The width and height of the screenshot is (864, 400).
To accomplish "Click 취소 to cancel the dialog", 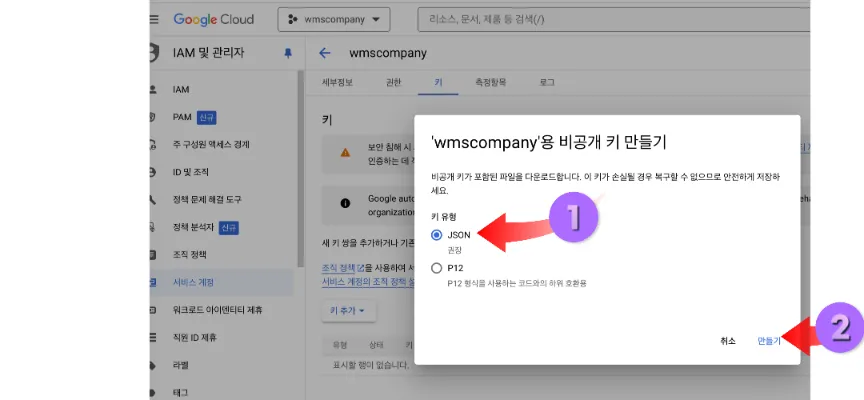I will (727, 341).
